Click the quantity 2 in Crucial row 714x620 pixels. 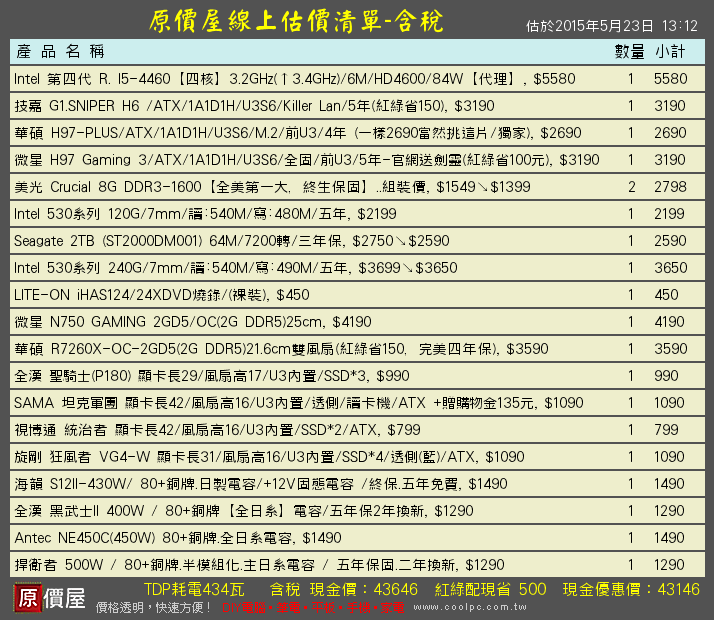pos(632,187)
